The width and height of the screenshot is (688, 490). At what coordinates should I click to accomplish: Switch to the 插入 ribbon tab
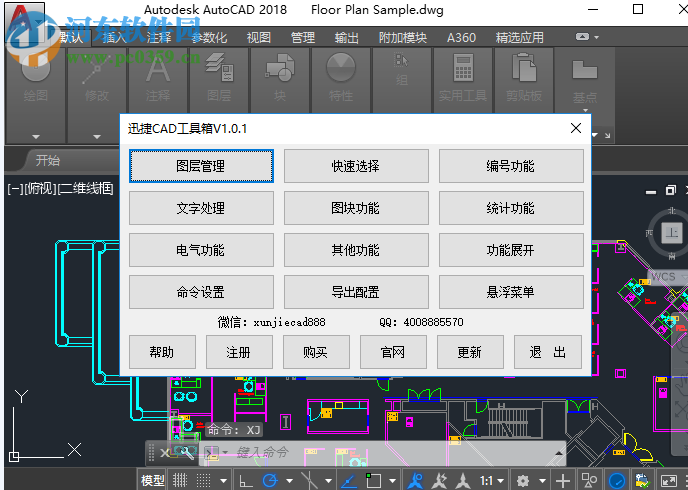pos(115,37)
